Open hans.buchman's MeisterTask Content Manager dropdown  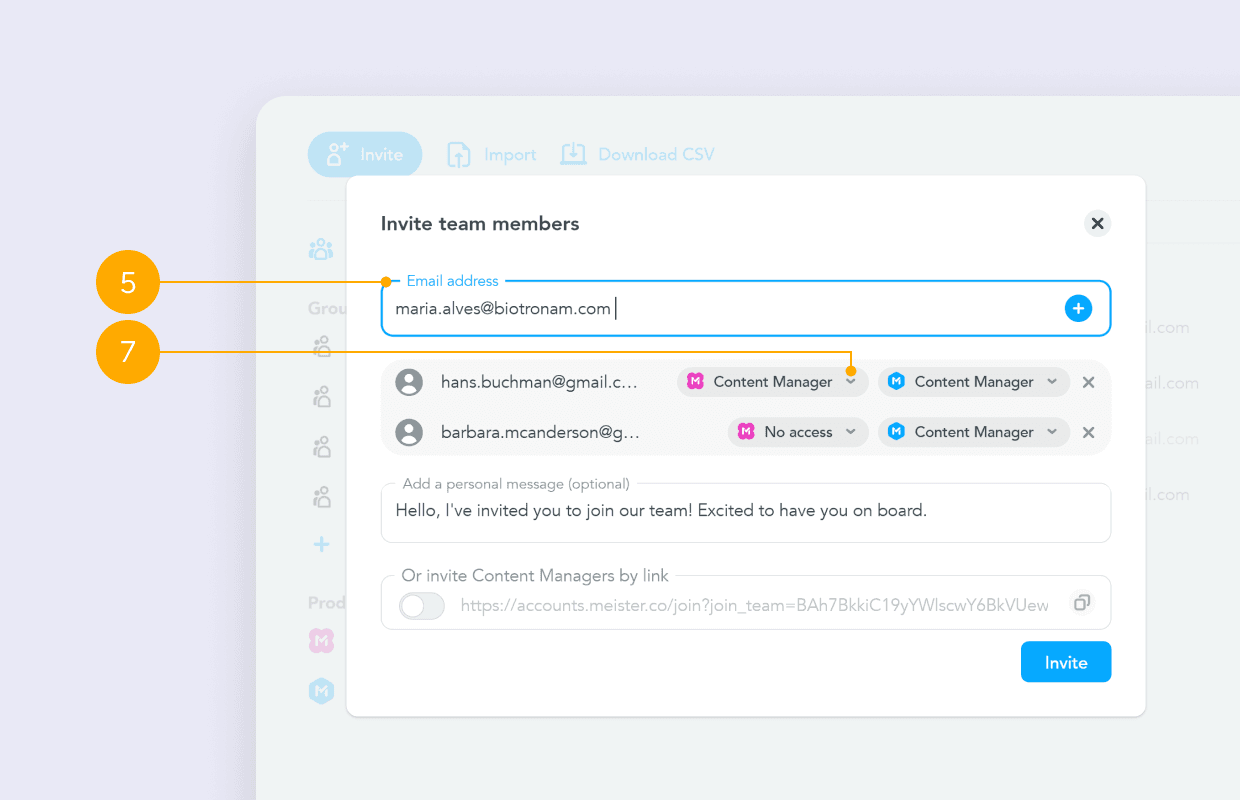click(x=973, y=382)
